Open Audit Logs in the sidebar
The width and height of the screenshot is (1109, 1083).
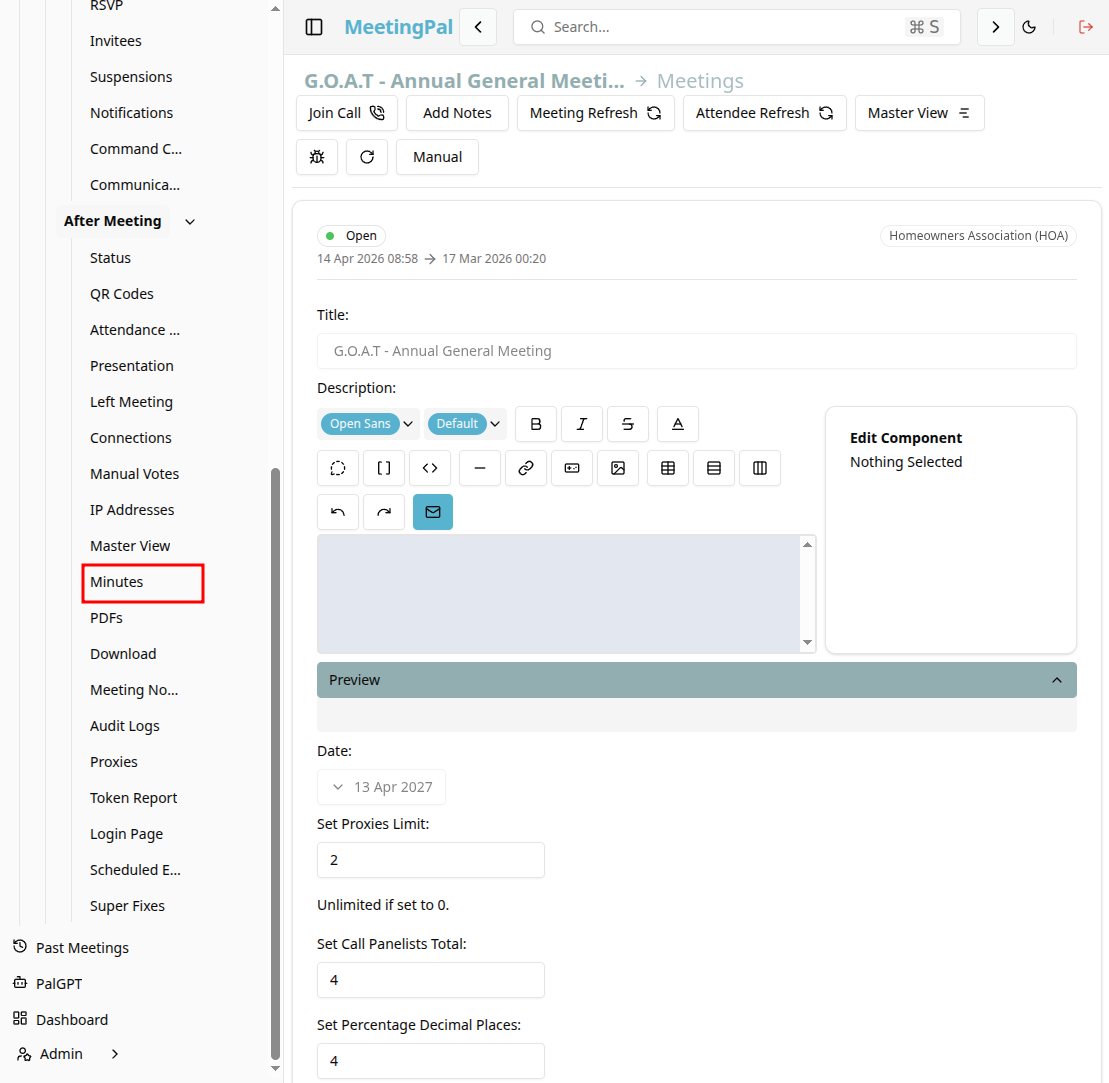click(124, 726)
